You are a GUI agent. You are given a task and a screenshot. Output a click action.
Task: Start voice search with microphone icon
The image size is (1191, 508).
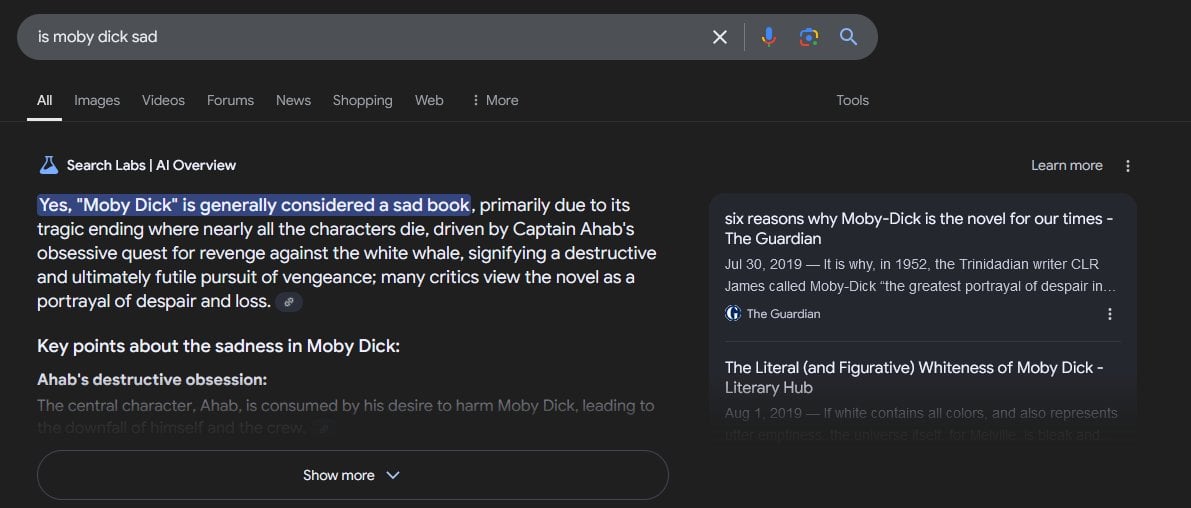coord(769,36)
